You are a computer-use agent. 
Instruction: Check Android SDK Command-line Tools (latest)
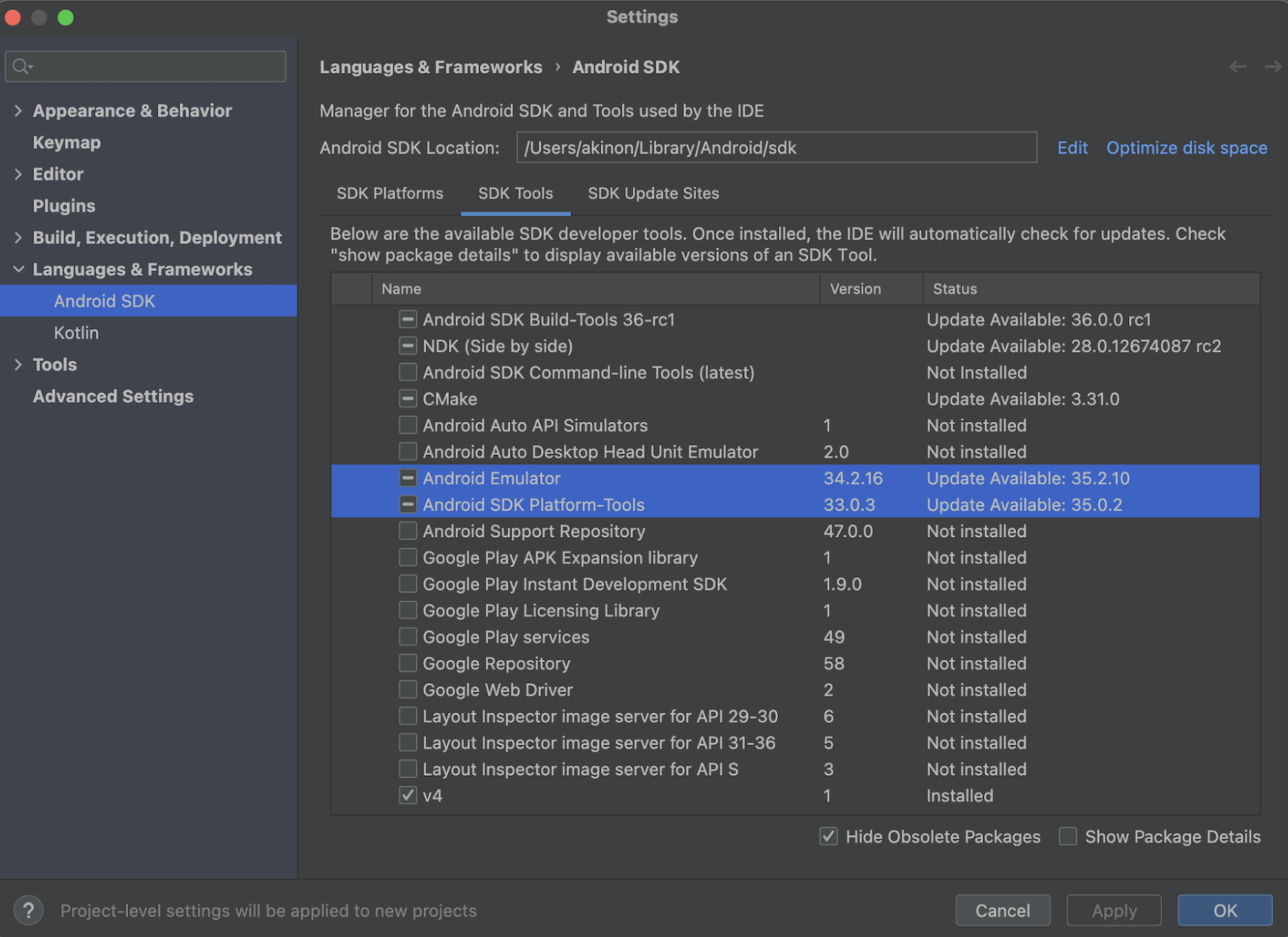pyautogui.click(x=407, y=372)
